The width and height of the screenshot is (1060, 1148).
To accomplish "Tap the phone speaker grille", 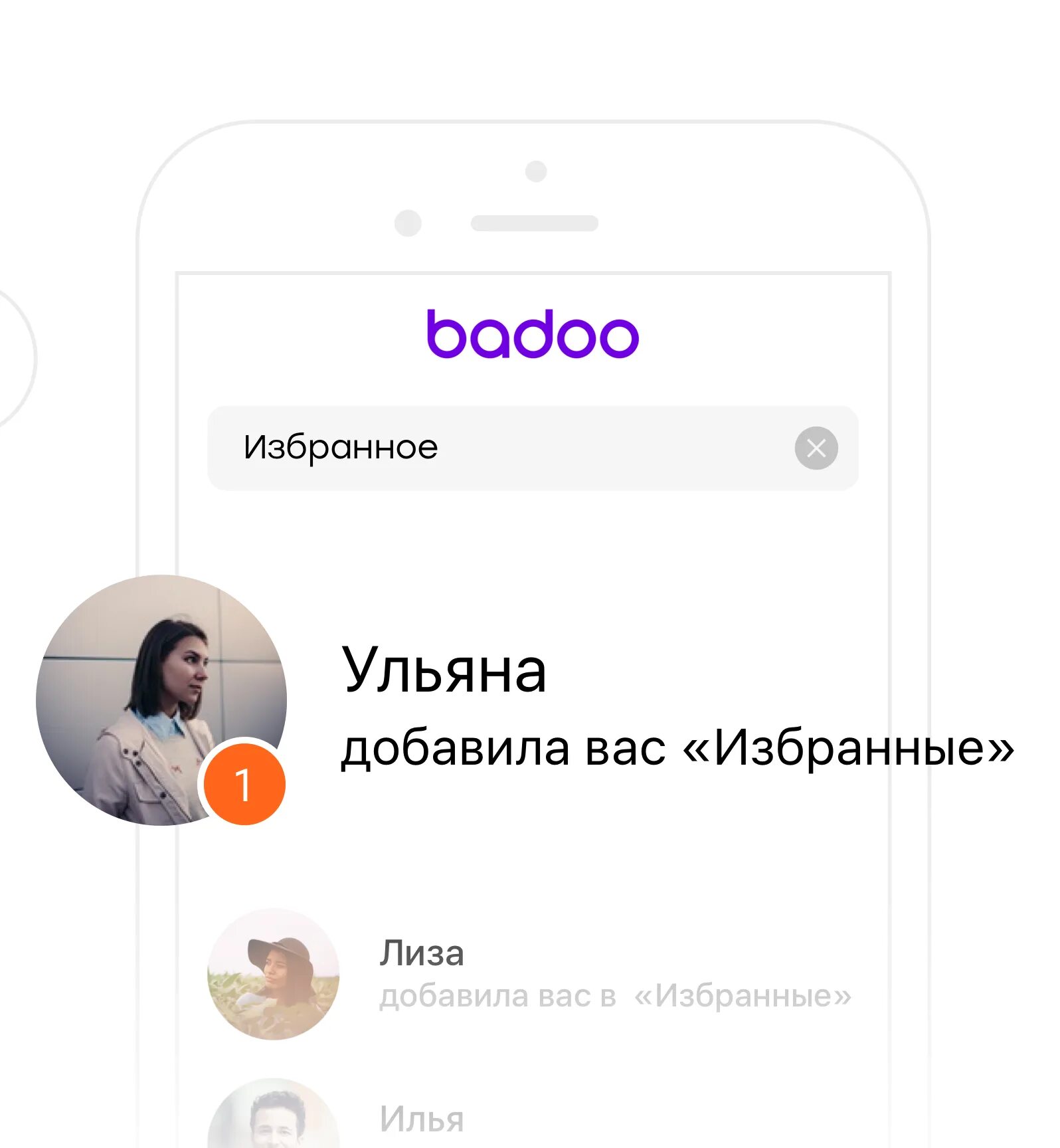I will click(x=535, y=223).
